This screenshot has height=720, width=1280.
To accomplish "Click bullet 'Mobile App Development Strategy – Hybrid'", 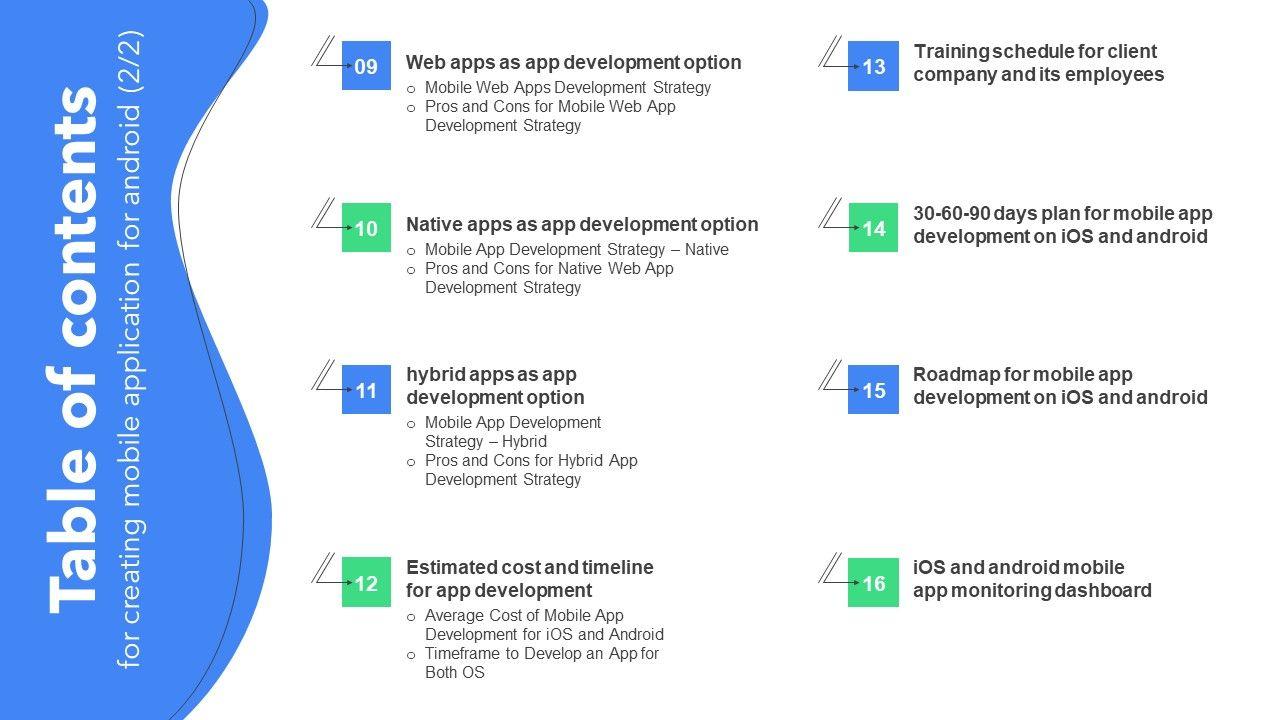I will 513,432.
